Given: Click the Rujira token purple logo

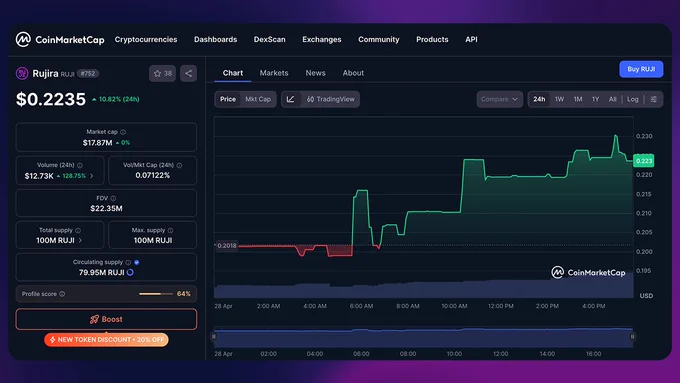Looking at the screenshot, I should pyautogui.click(x=22, y=73).
